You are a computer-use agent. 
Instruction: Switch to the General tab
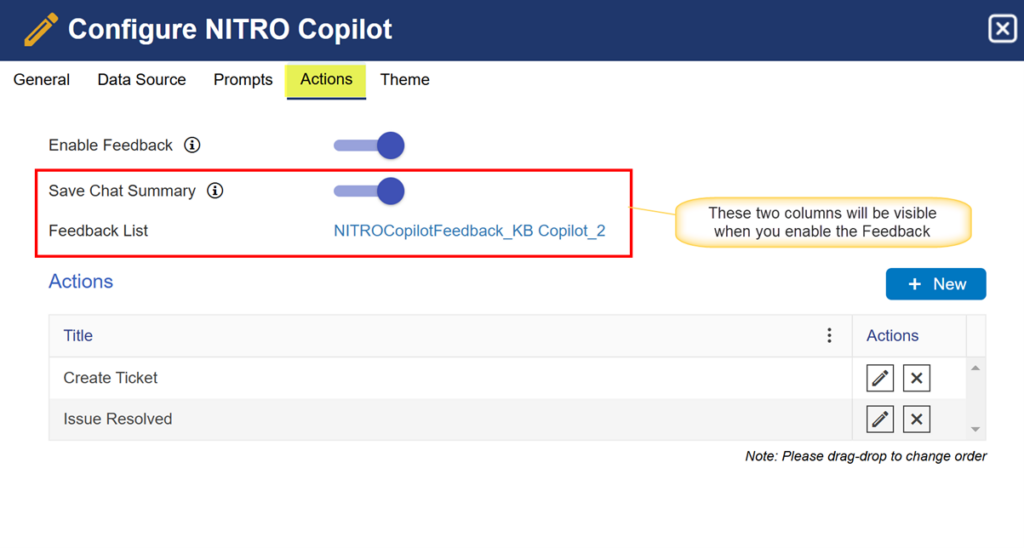pyautogui.click(x=41, y=80)
